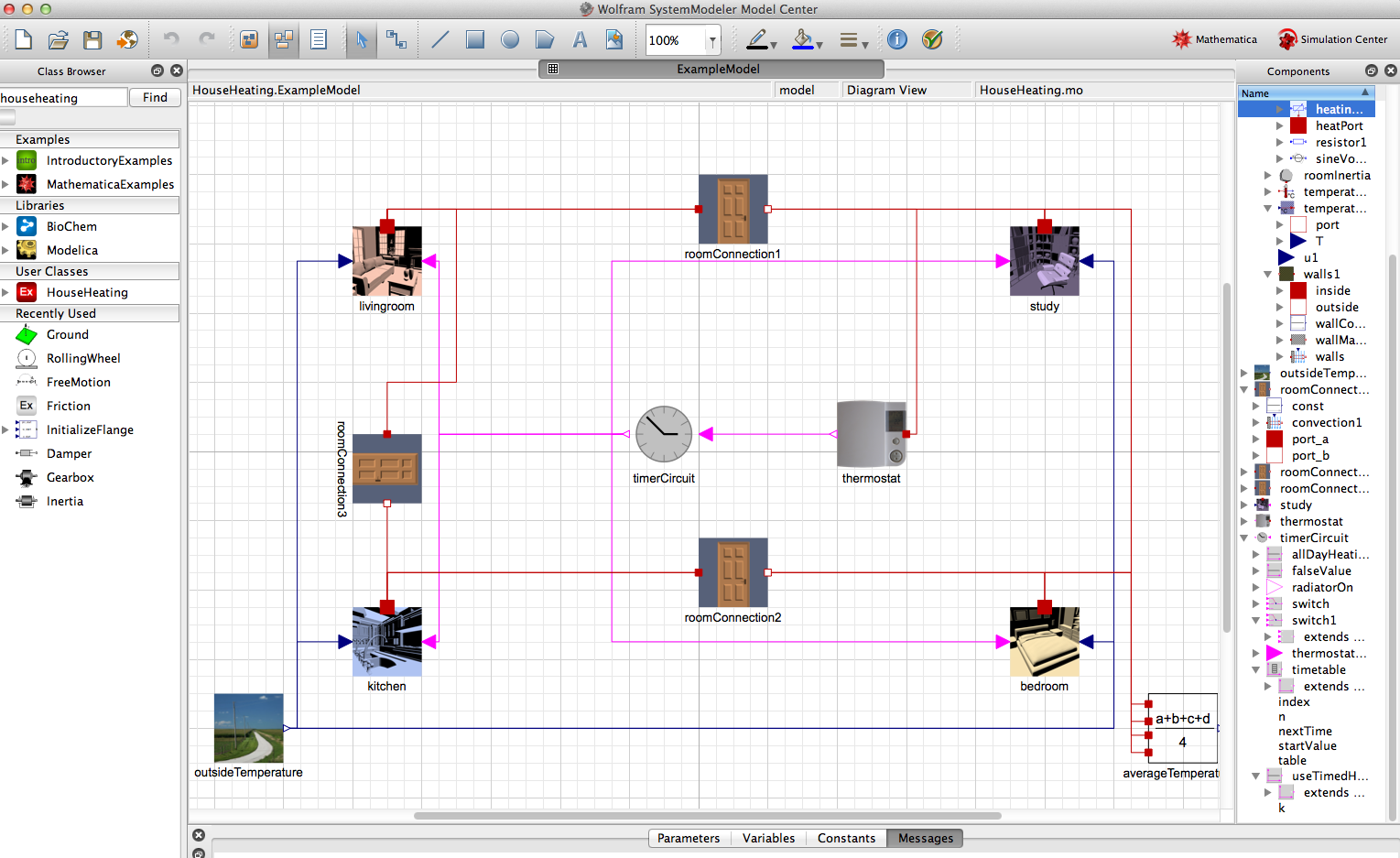This screenshot has height=858, width=1400.
Task: Click the horizontal diagram scrollbar
Action: (707, 815)
